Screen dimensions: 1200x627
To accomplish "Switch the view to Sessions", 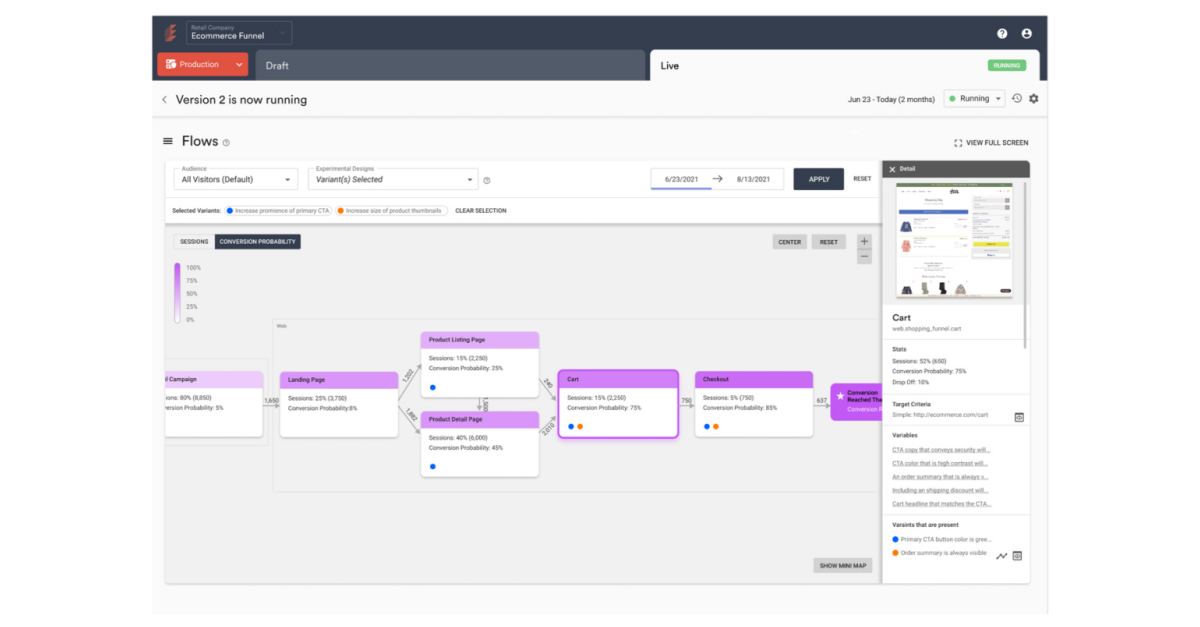I will click(194, 242).
